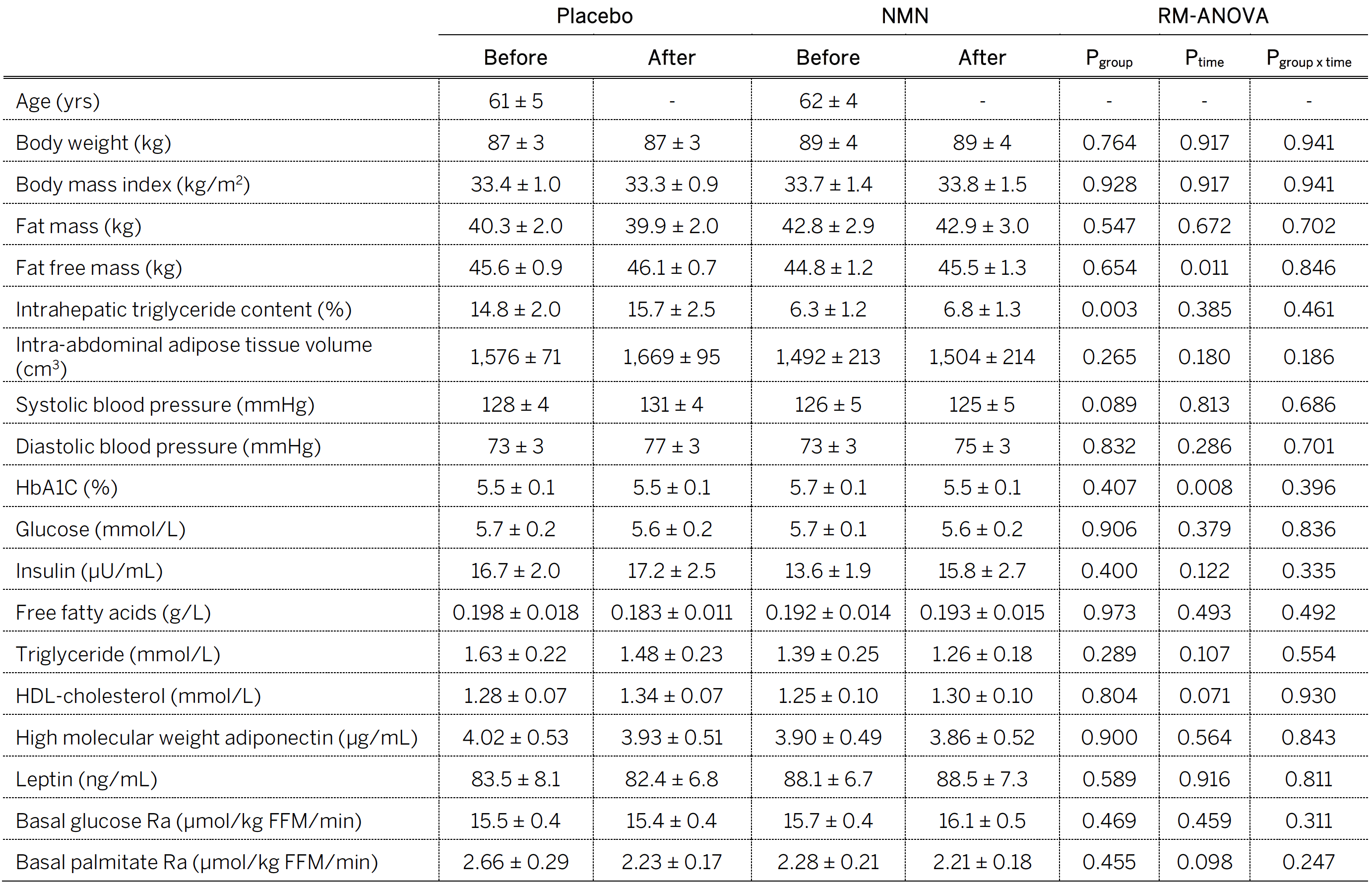
Task: Click the Leptin (ng/mL) row label
Action: click(86, 779)
